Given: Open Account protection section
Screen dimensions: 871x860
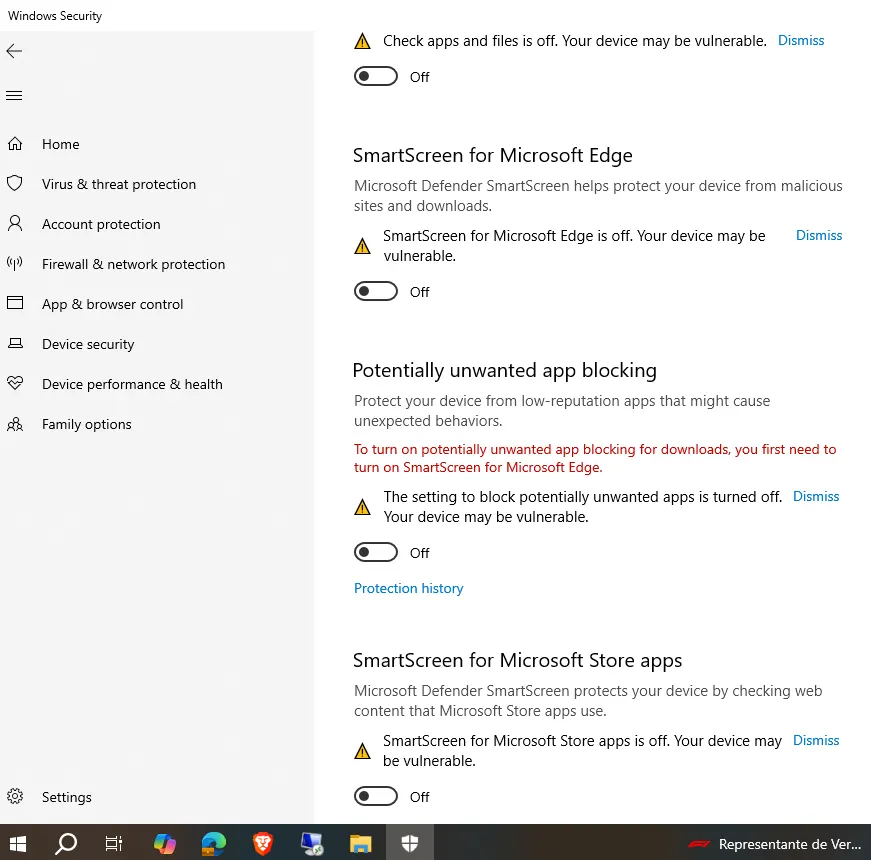Looking at the screenshot, I should (x=101, y=224).
